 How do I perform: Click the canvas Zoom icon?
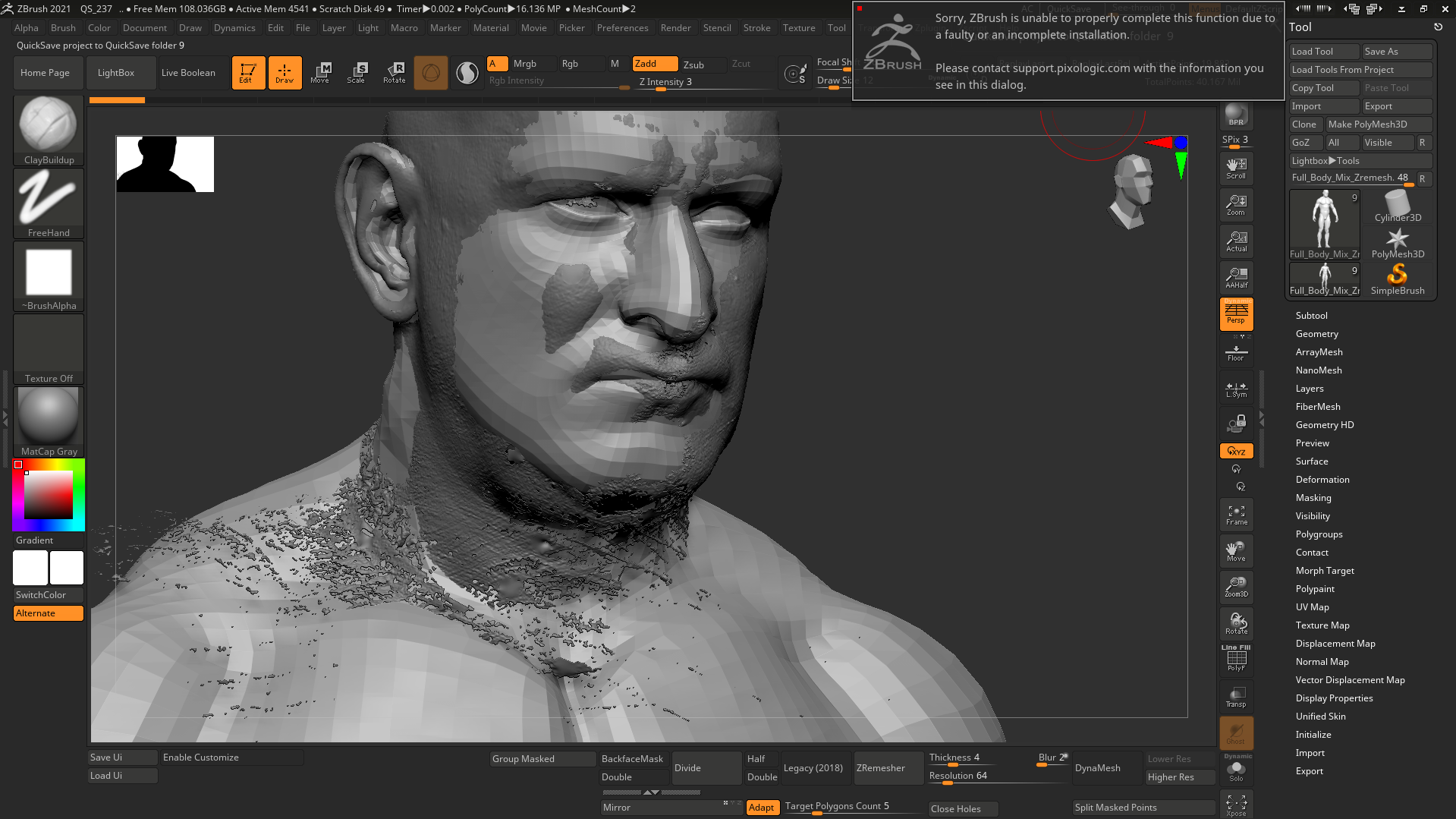tap(1236, 205)
